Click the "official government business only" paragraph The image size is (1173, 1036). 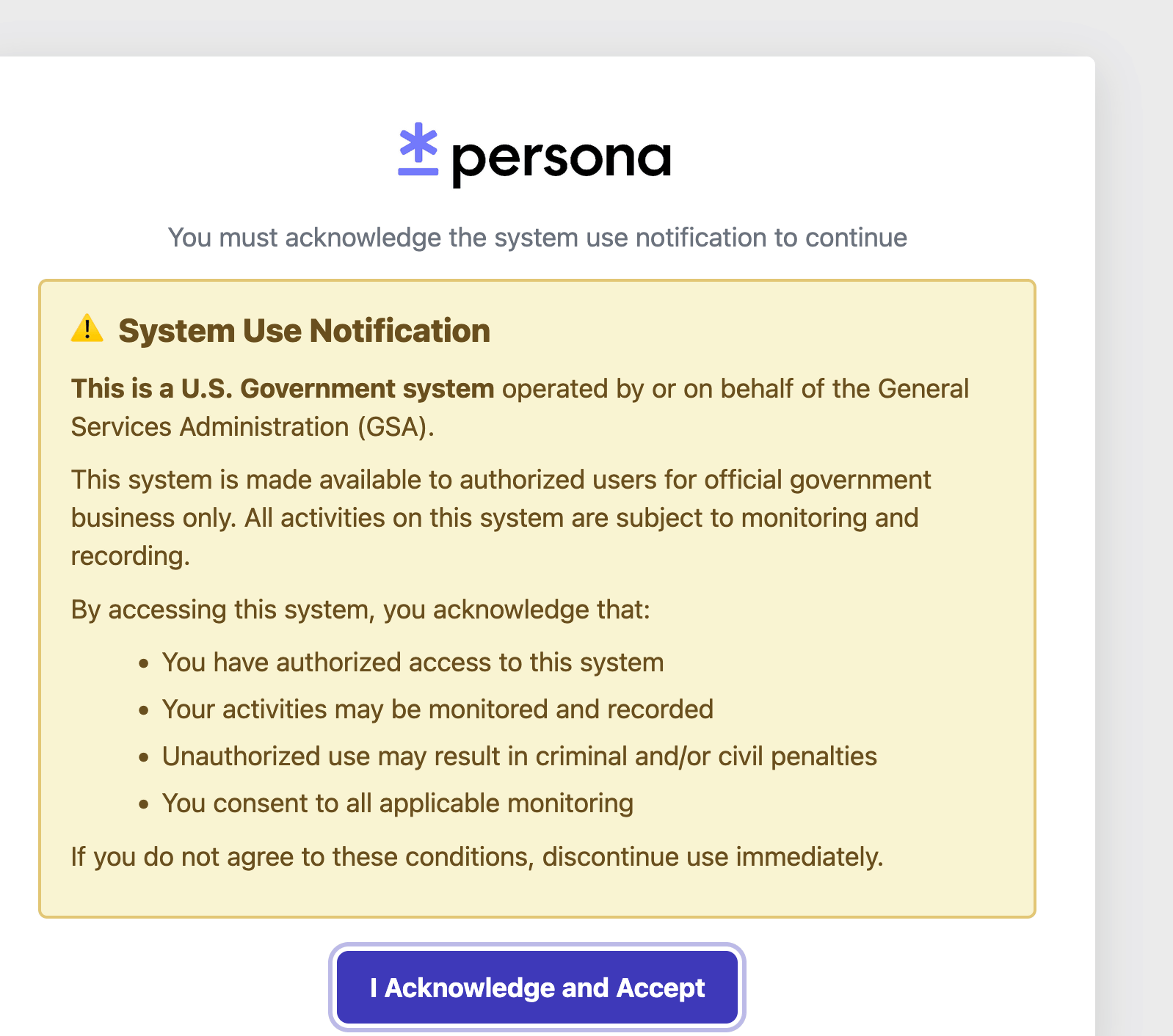pos(501,480)
